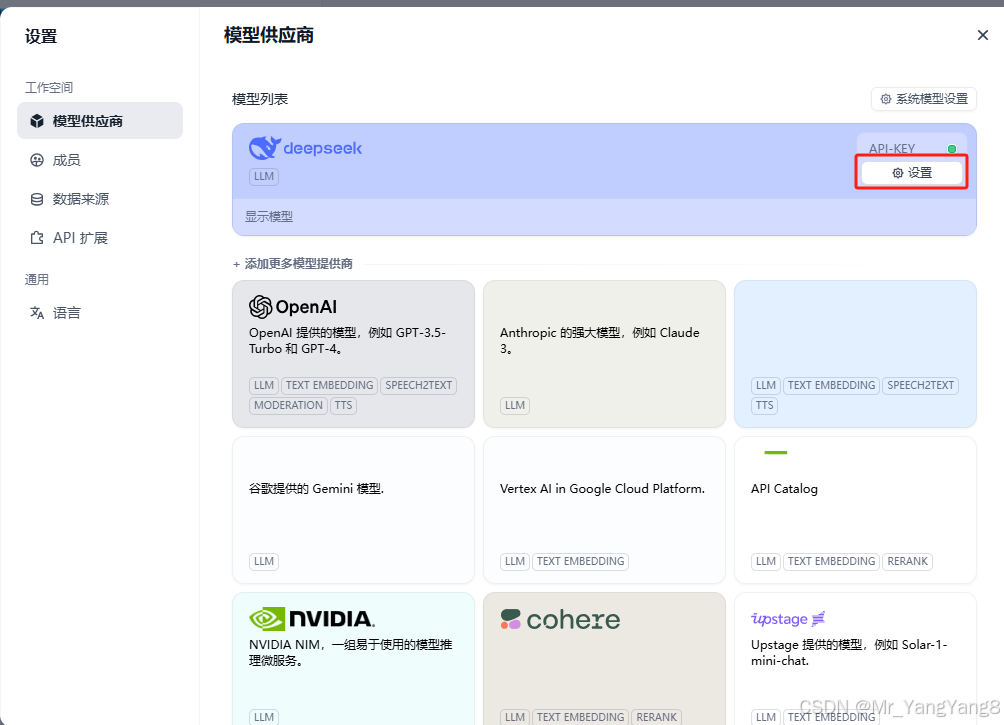Select Vertex AI in Google Cloud Platform card
This screenshot has height=725, width=1004.
coord(604,510)
